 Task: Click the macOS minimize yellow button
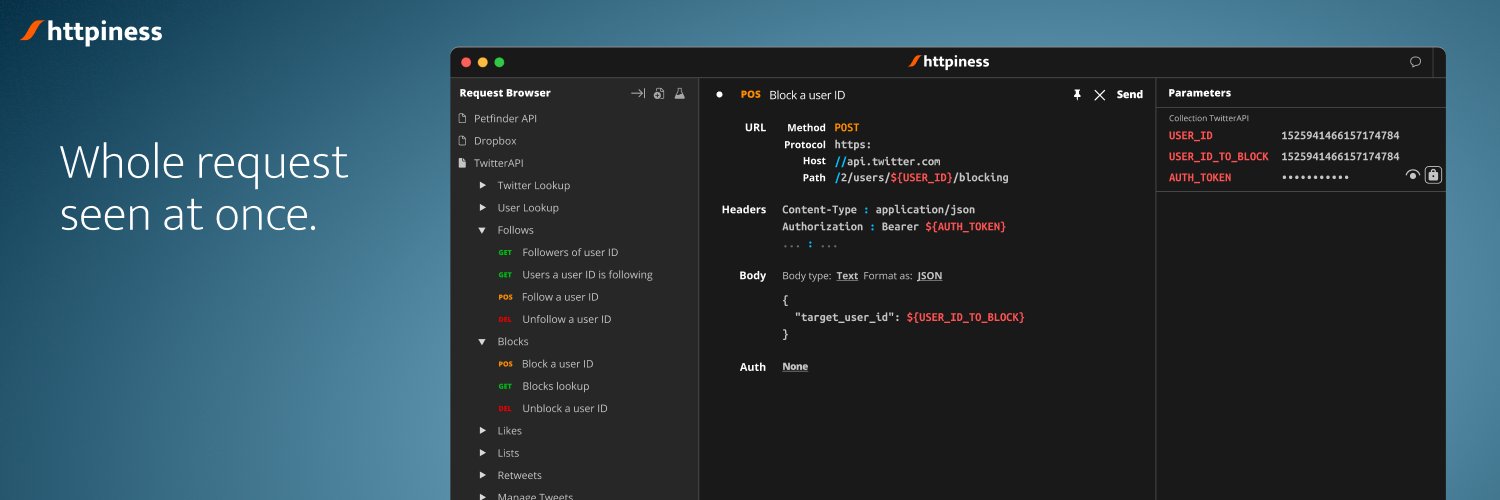coord(483,62)
